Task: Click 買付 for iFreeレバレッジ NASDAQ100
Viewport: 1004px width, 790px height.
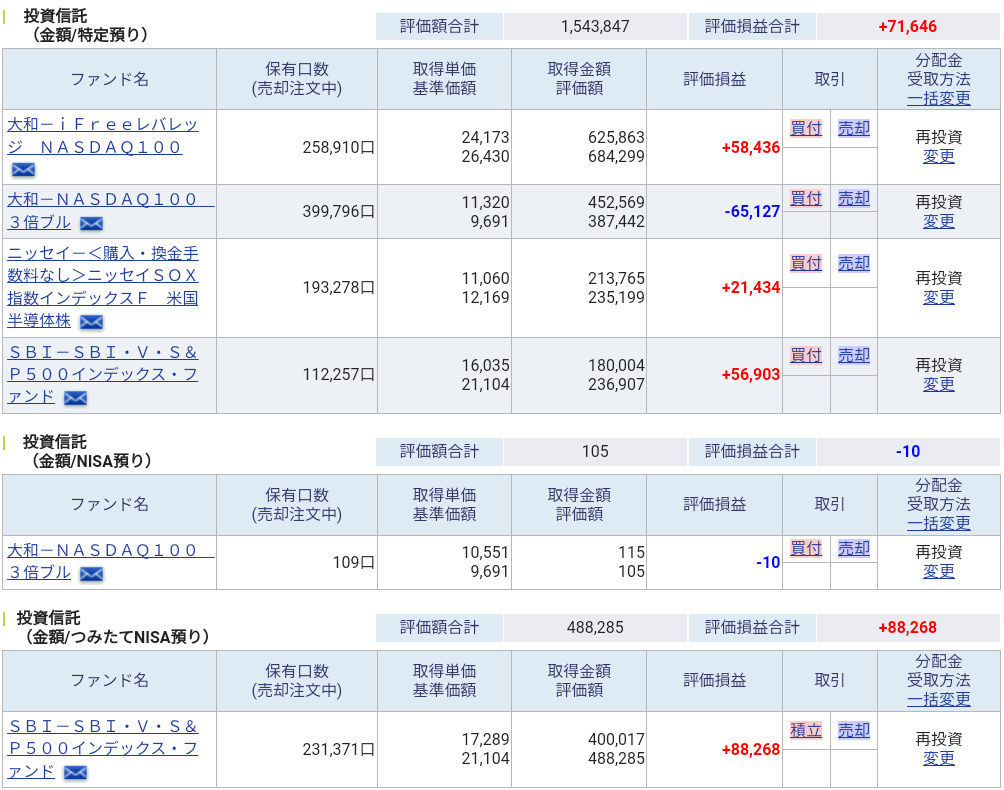Action: pos(806,129)
